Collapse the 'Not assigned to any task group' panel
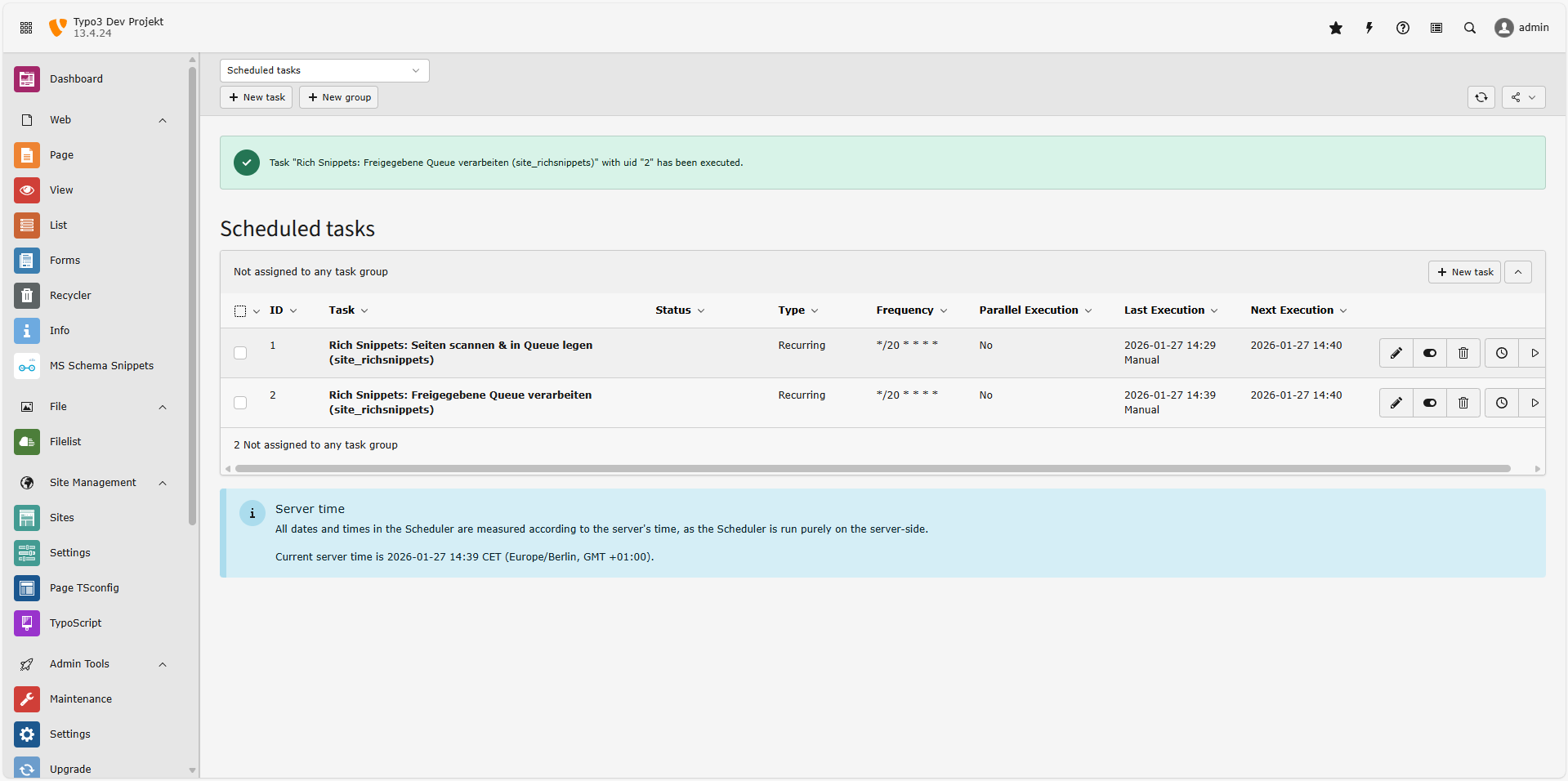The width and height of the screenshot is (1568, 781). 1519,271
